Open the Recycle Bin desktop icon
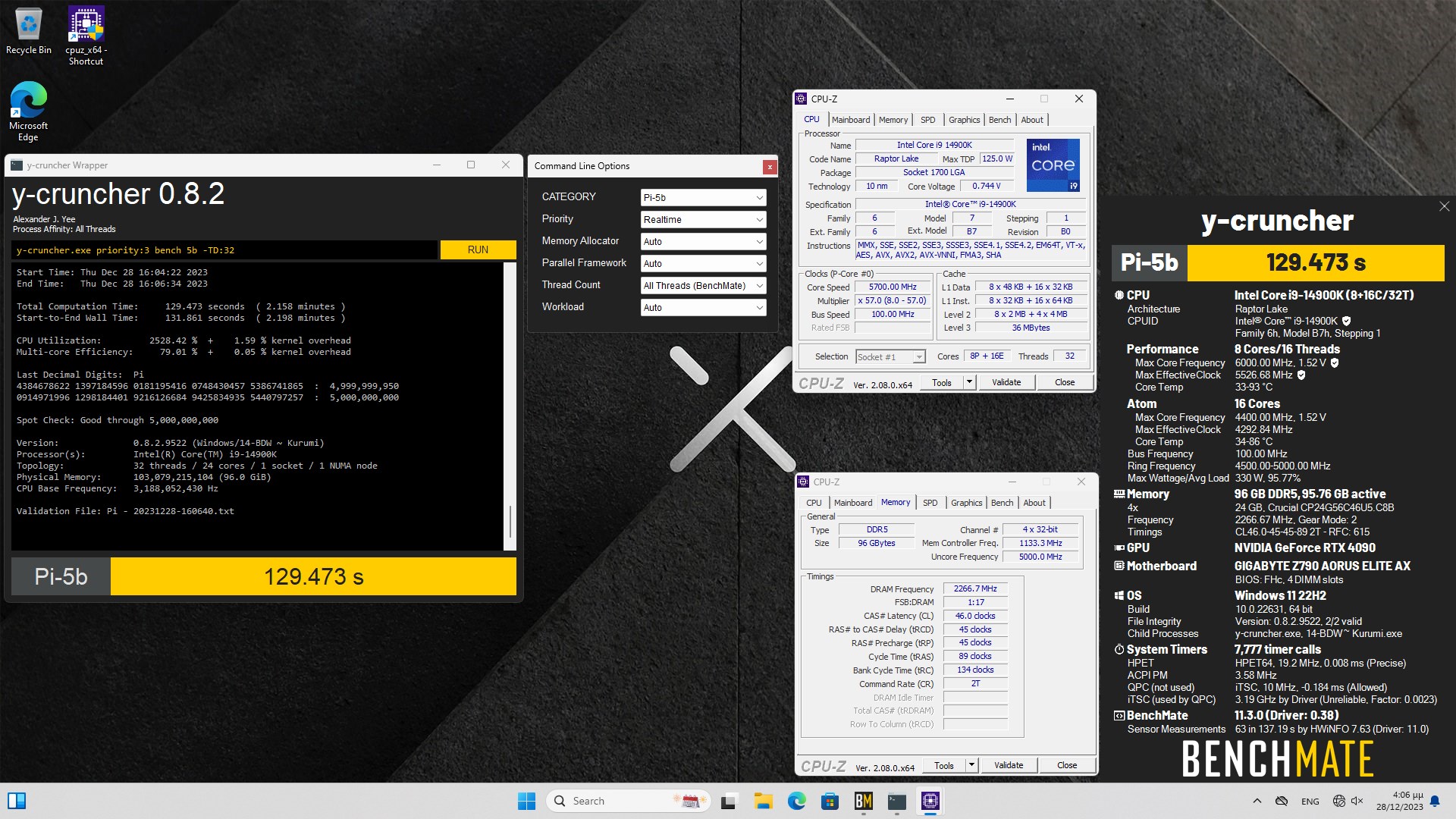Image resolution: width=1456 pixels, height=819 pixels. point(29,32)
